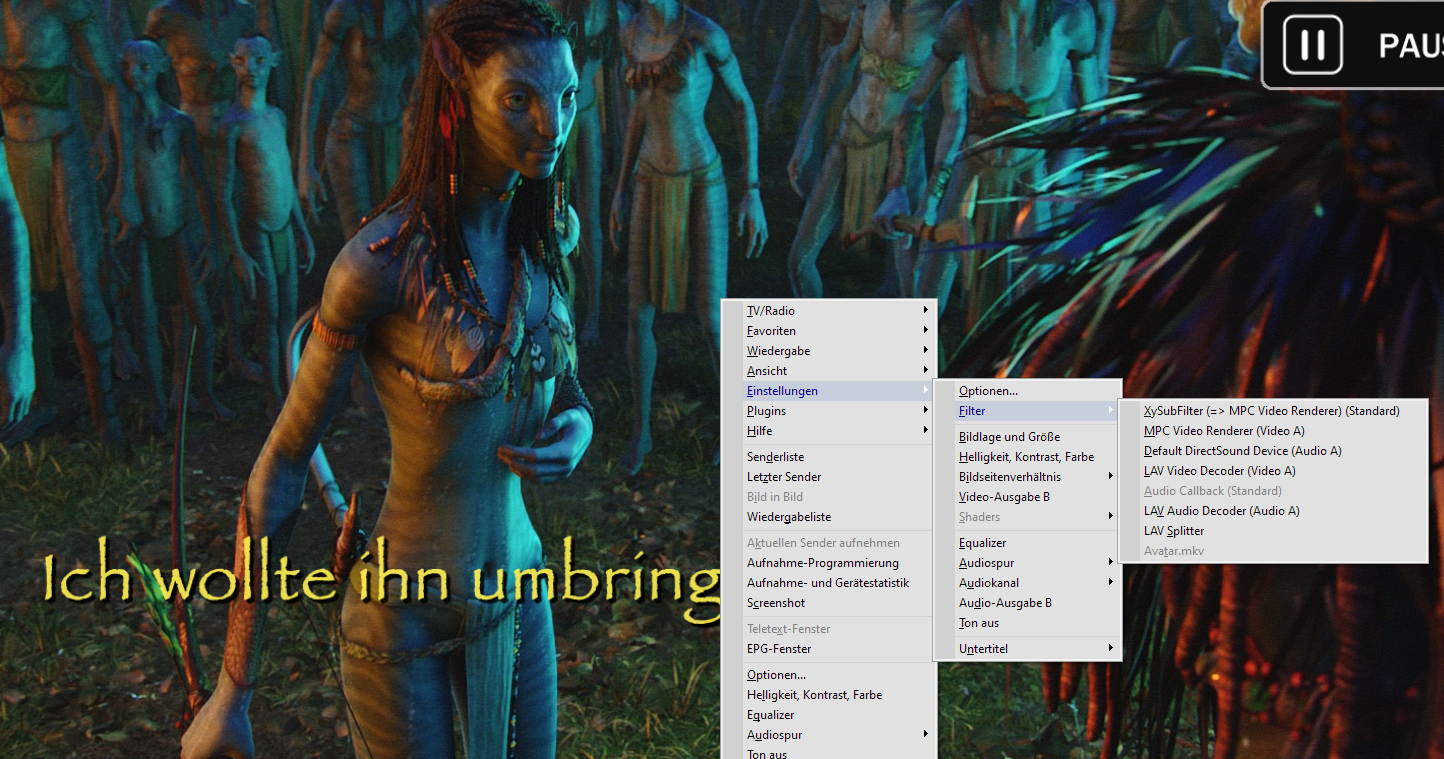The width and height of the screenshot is (1444, 759).
Task: Toggle Audio-Ausgabe B
Action: pyautogui.click(x=1005, y=603)
